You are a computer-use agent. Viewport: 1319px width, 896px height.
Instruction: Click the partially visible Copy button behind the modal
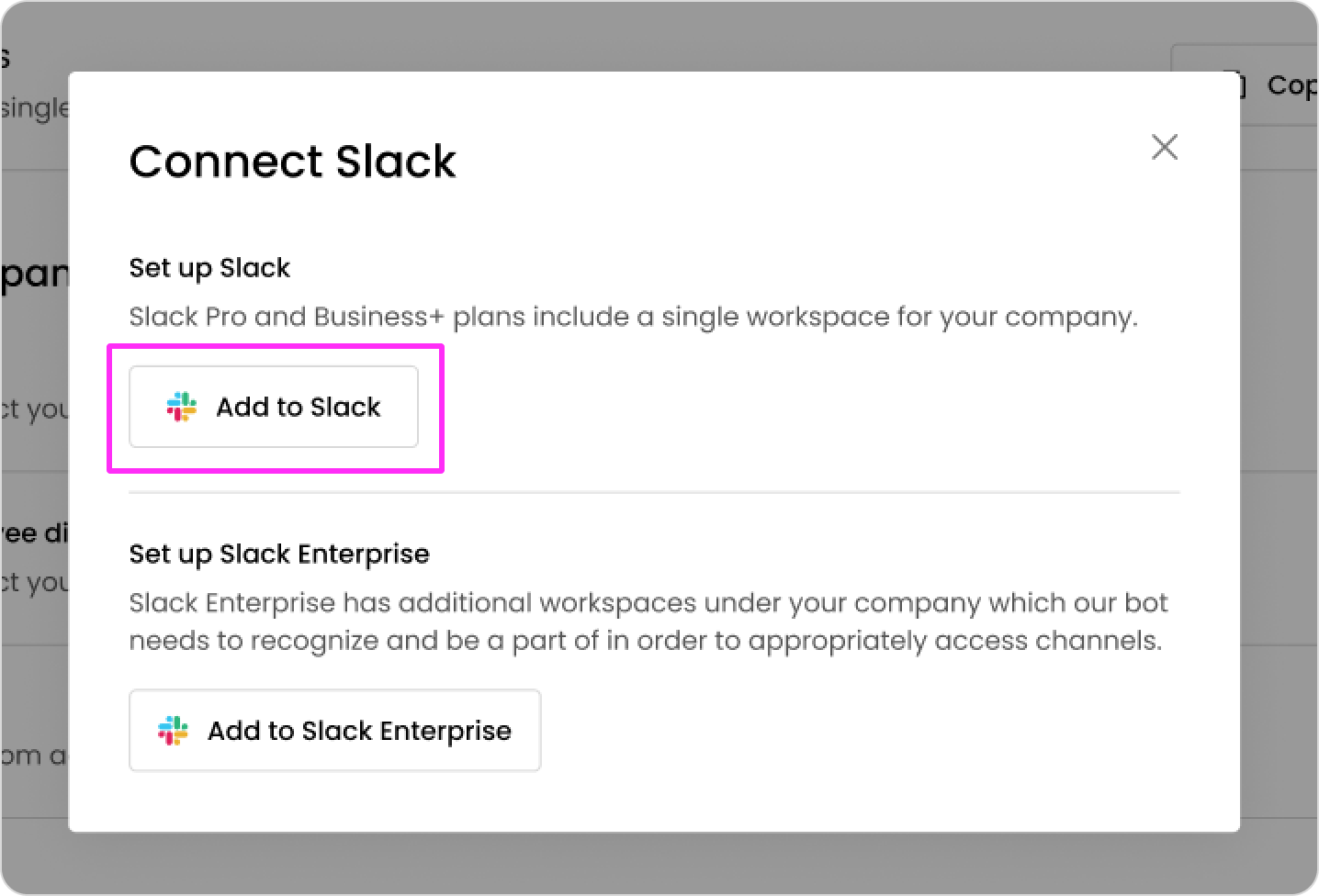click(1290, 84)
